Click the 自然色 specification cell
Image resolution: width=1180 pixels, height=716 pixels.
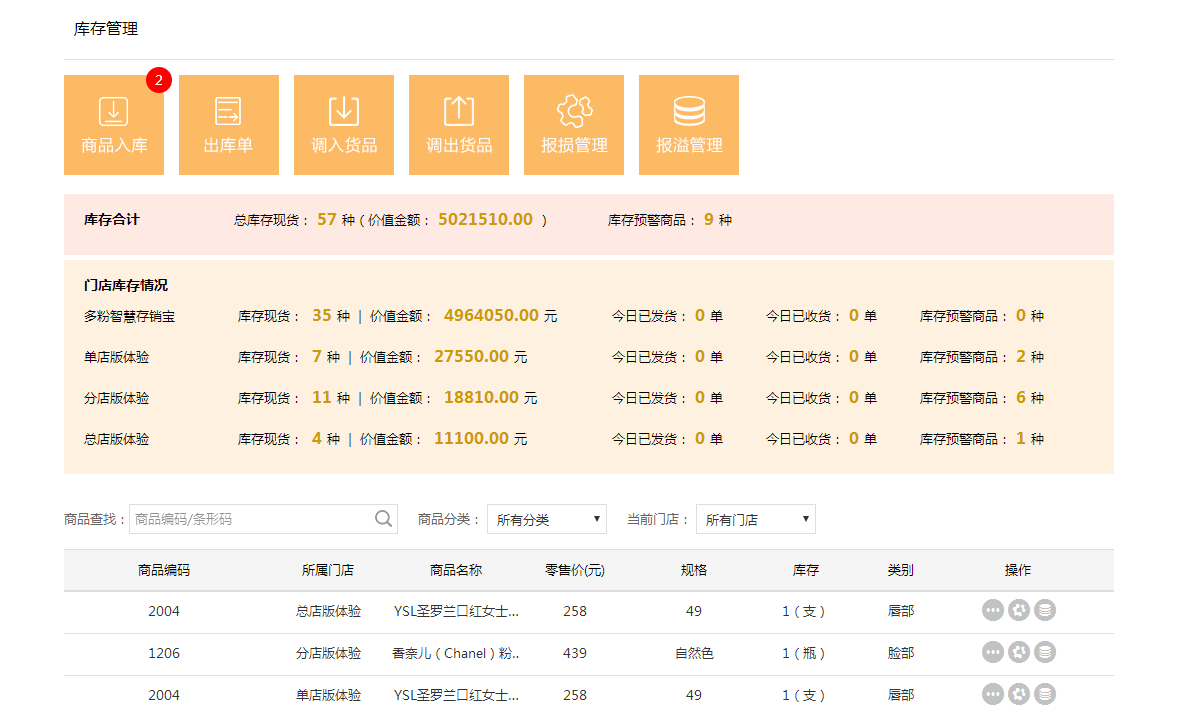click(x=694, y=654)
